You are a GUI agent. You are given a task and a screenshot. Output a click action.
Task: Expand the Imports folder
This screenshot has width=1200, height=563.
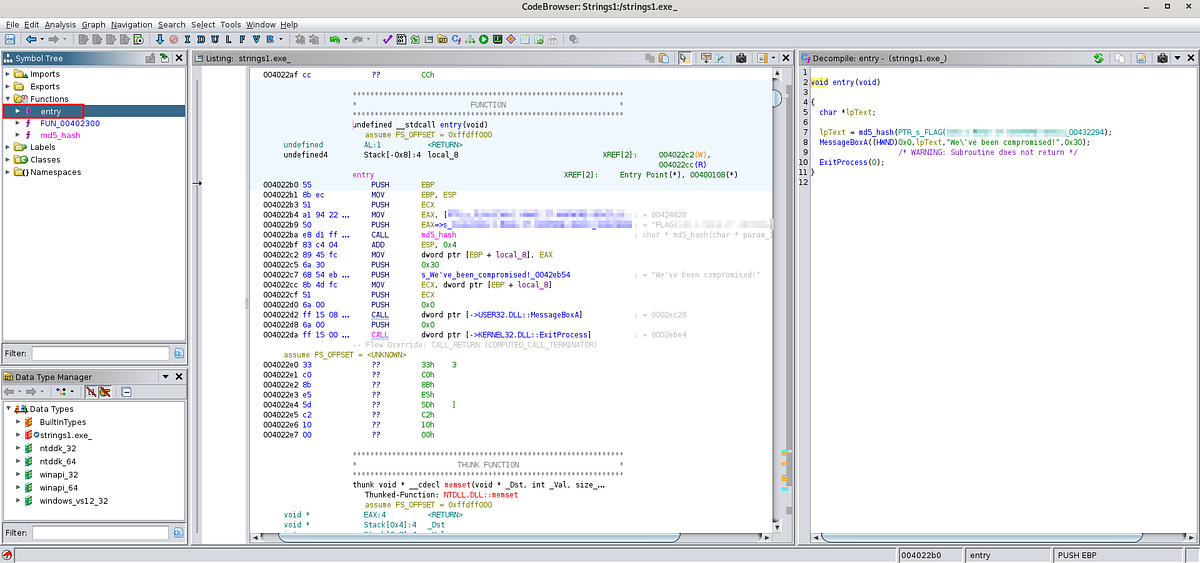coord(9,74)
